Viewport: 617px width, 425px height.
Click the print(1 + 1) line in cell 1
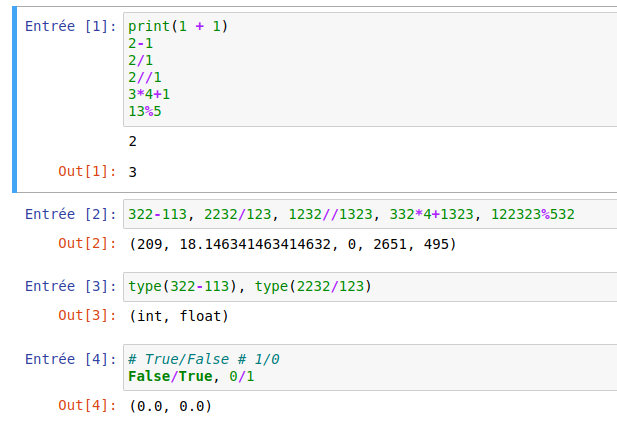point(179,26)
